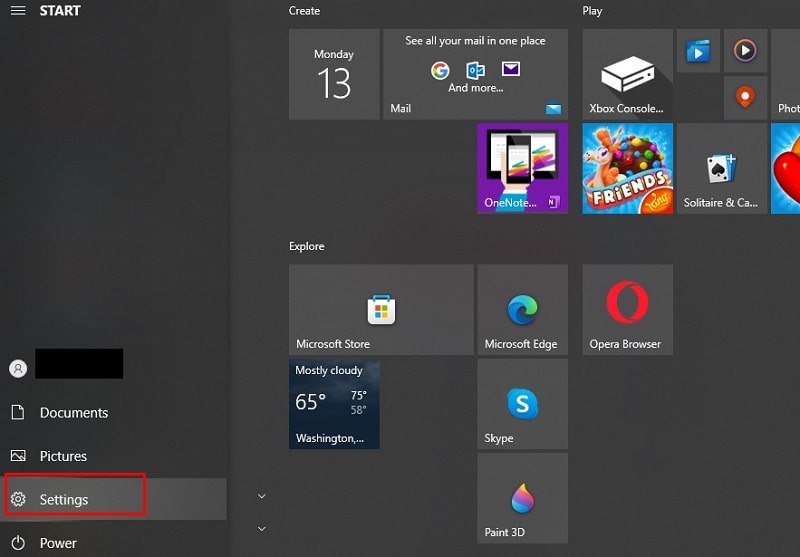The height and width of the screenshot is (557, 800).
Task: Open the Groove Music tile
Action: point(745,50)
